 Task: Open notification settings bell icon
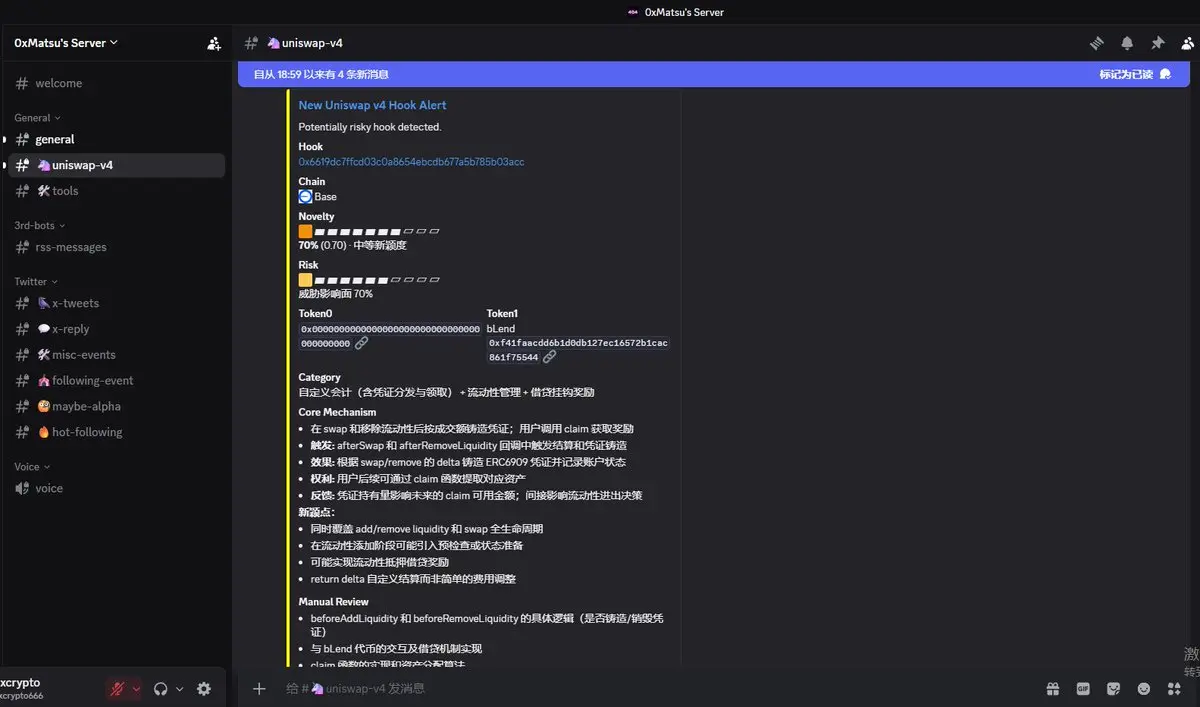(1127, 43)
